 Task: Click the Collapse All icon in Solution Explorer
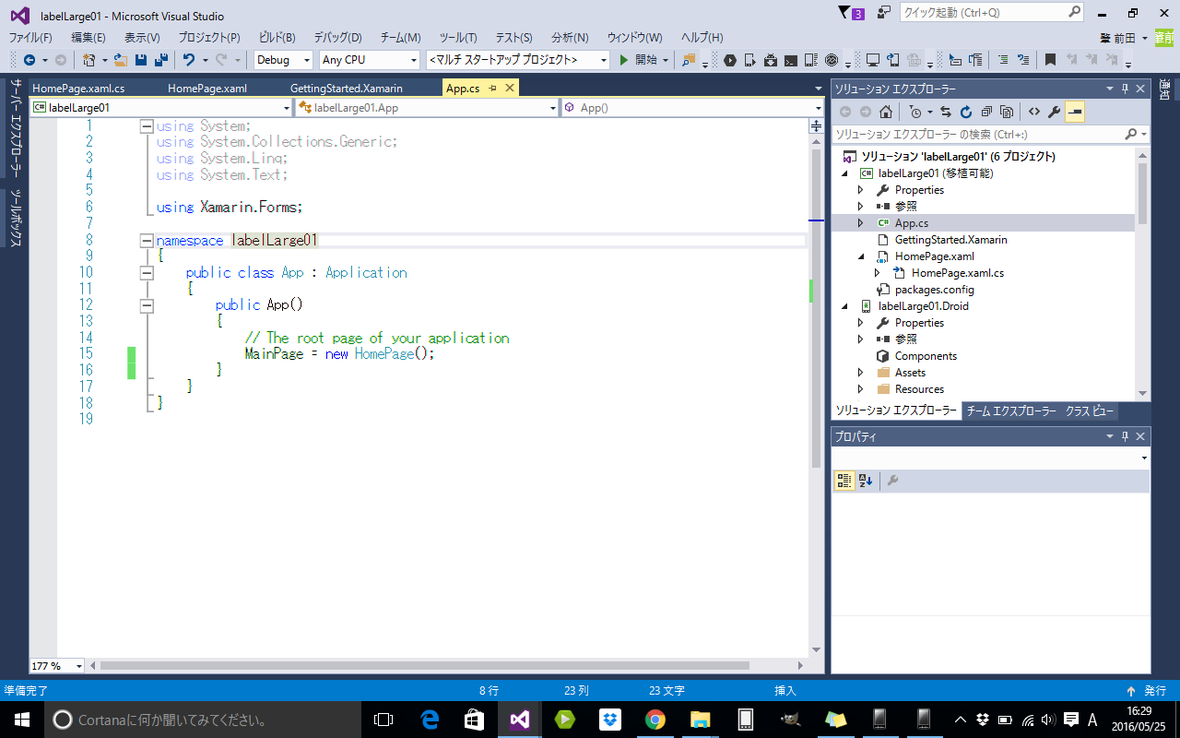coord(986,112)
